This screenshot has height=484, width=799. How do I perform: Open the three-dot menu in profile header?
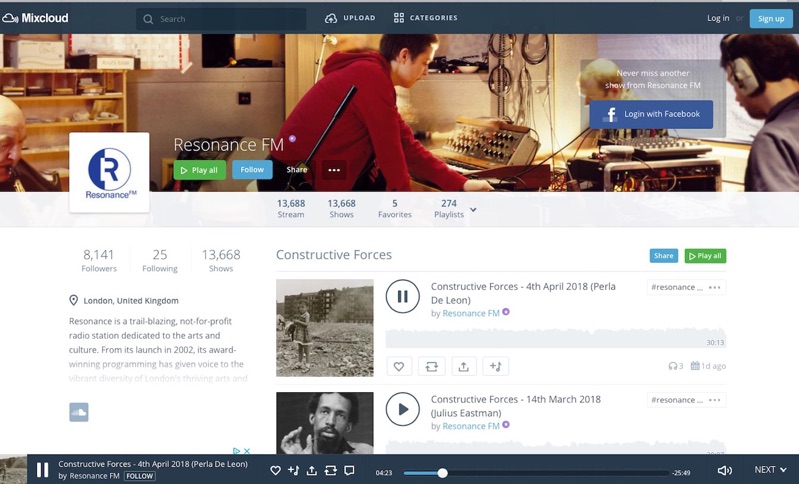[x=334, y=170]
